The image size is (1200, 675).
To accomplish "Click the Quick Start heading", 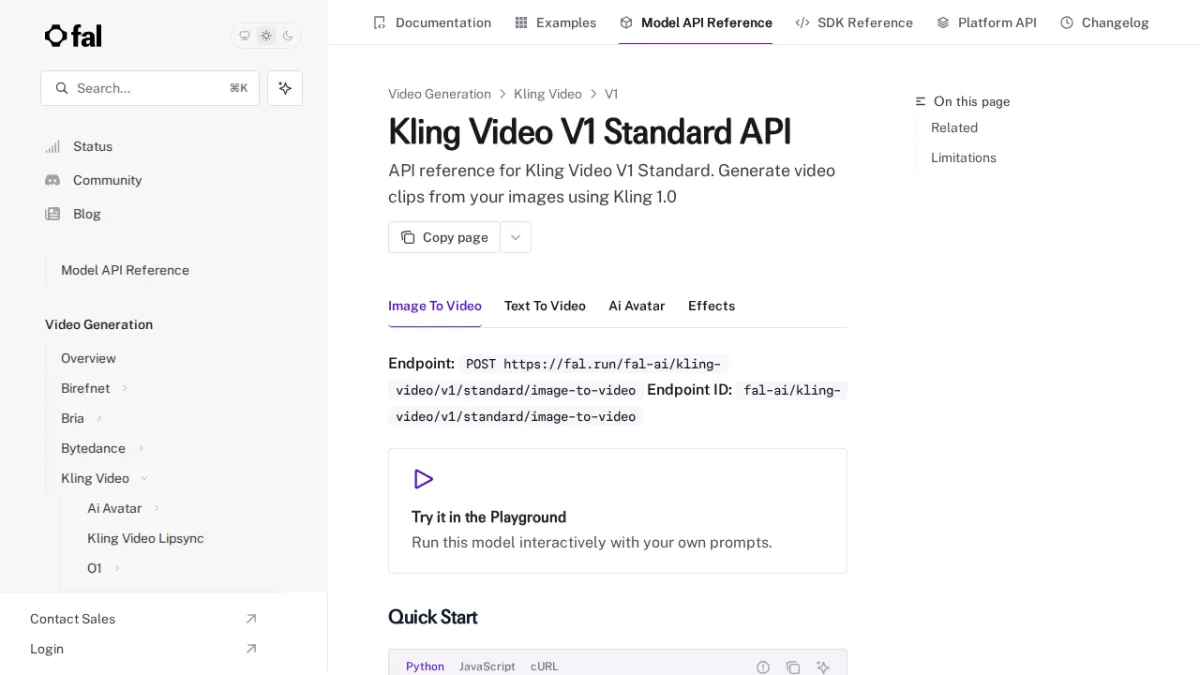I will [x=433, y=617].
